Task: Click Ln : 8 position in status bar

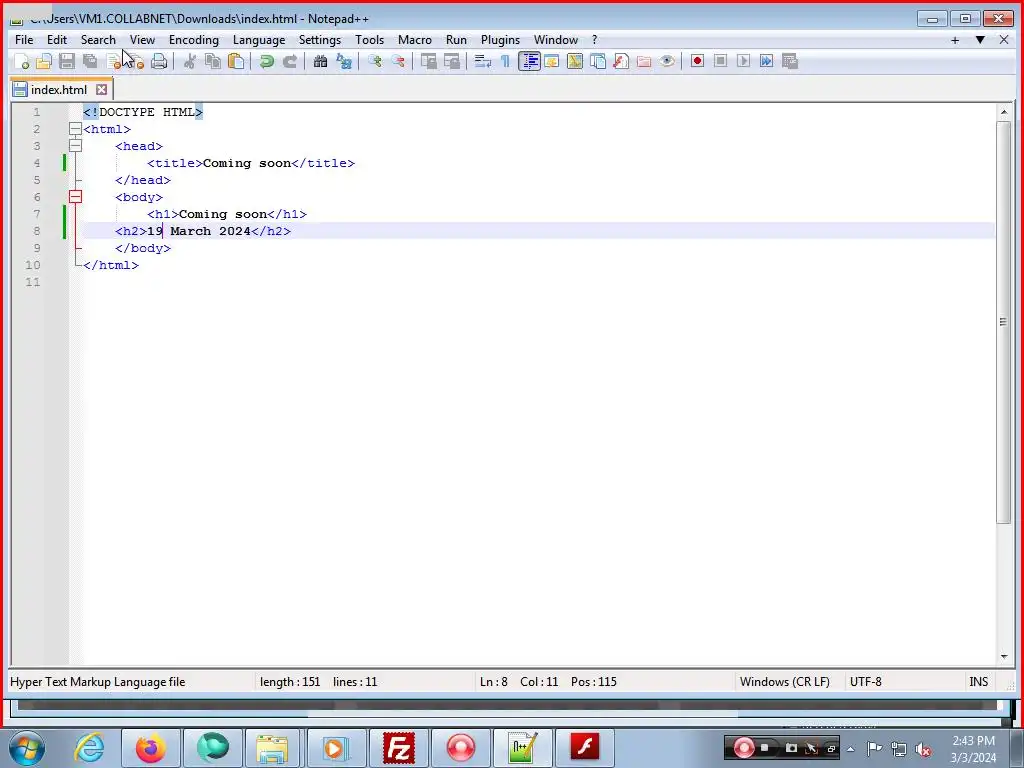Action: click(494, 682)
